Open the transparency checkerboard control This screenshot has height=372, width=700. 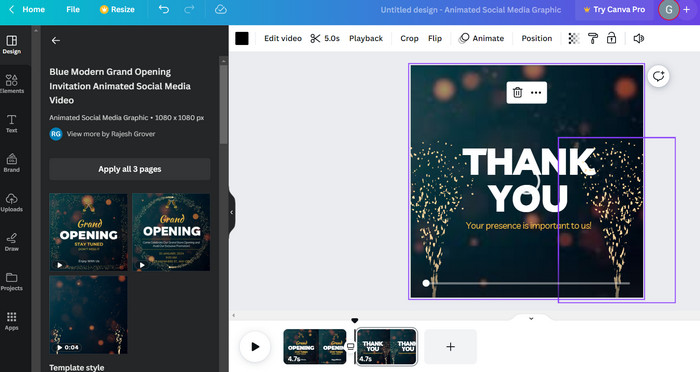click(574, 38)
